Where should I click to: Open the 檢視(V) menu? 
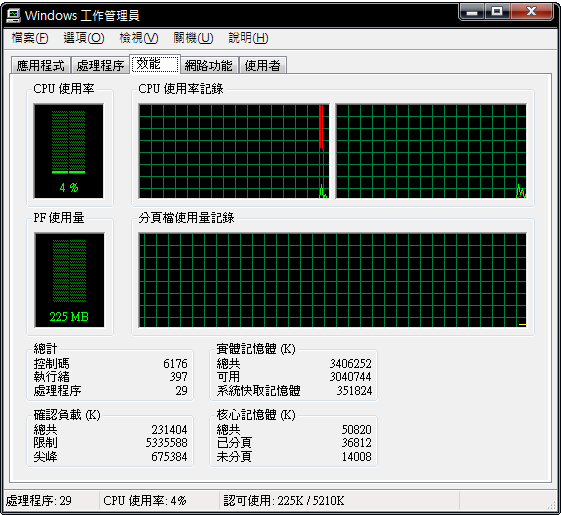(x=139, y=38)
